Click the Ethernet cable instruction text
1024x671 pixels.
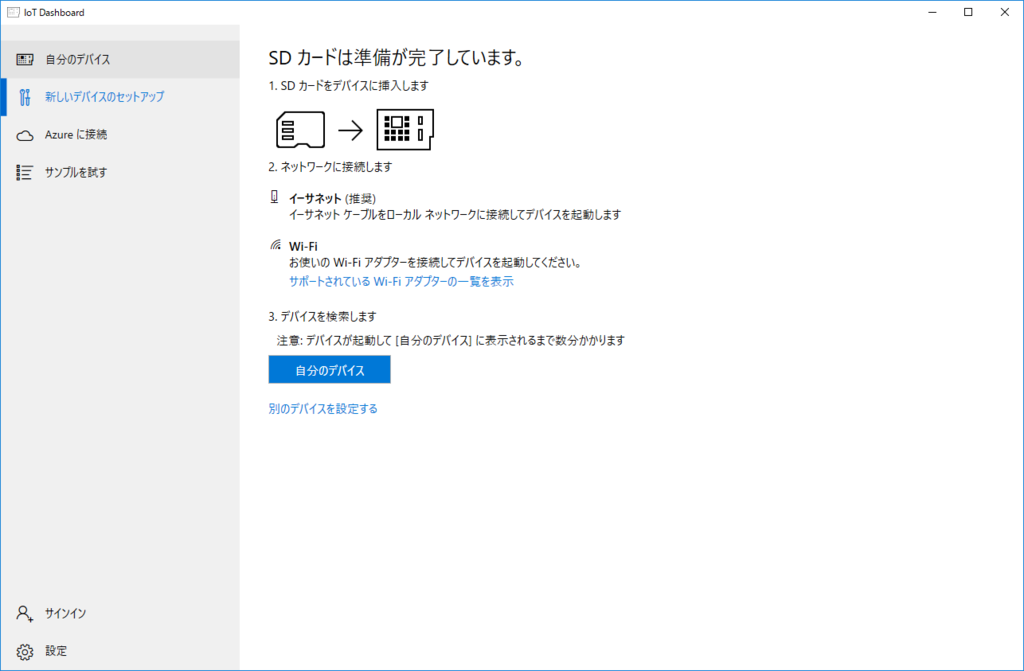tap(455, 215)
